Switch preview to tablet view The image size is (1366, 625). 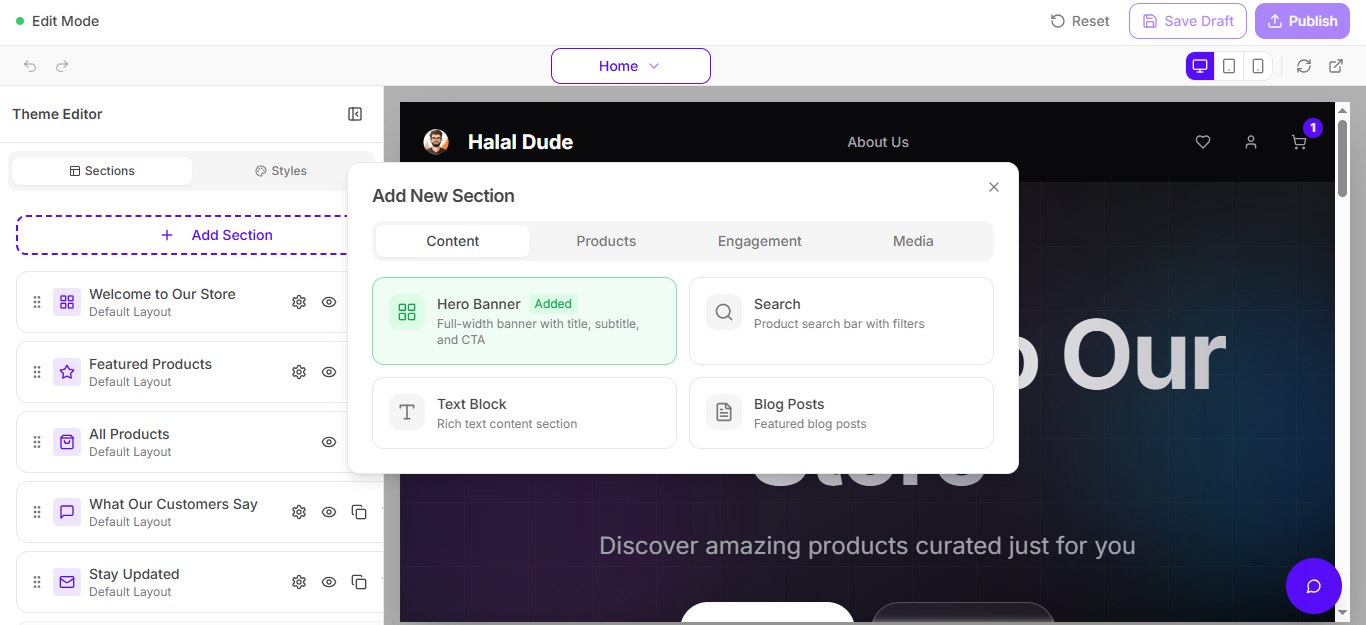coord(1229,65)
